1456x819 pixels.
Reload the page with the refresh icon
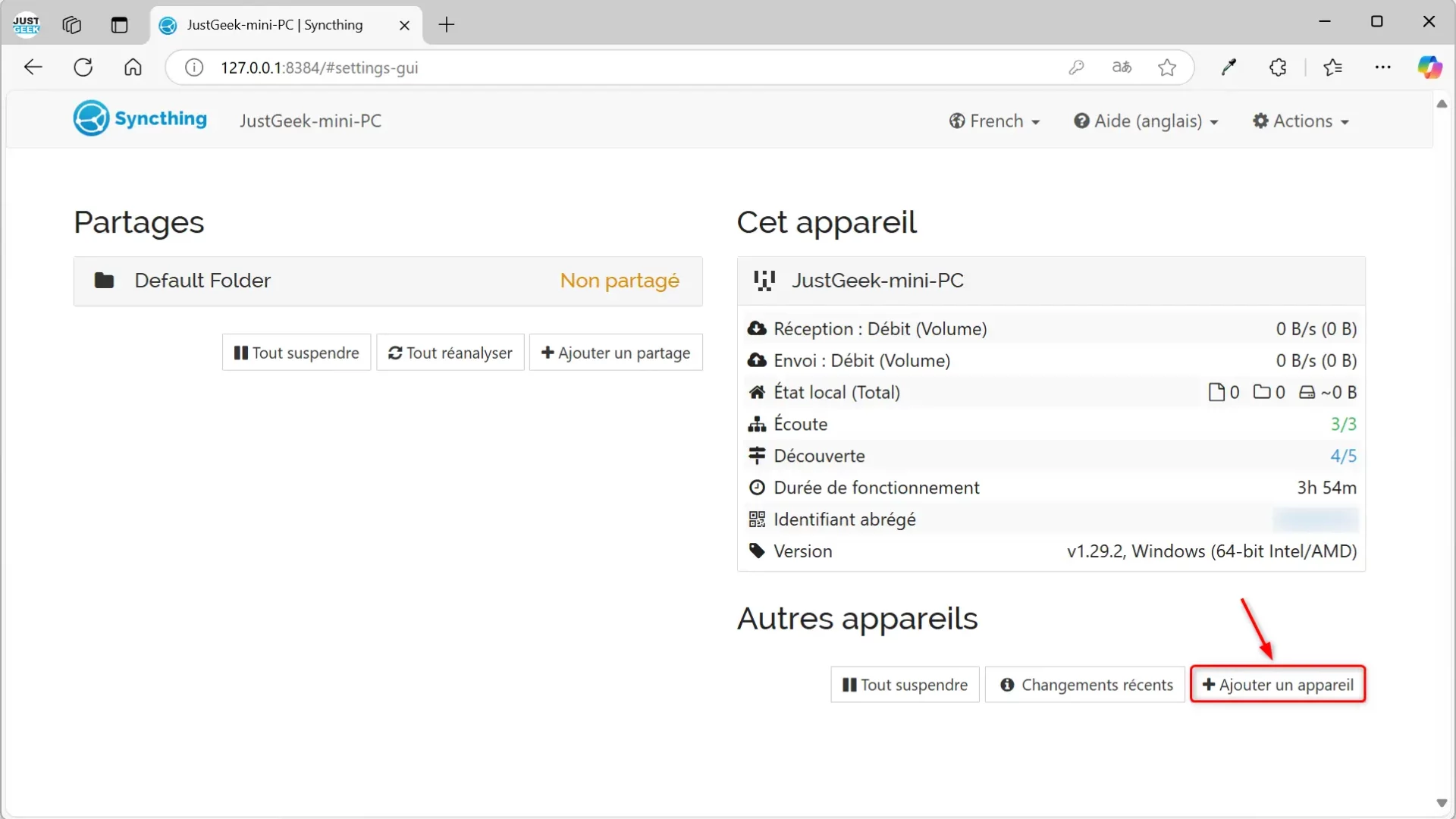[x=83, y=67]
